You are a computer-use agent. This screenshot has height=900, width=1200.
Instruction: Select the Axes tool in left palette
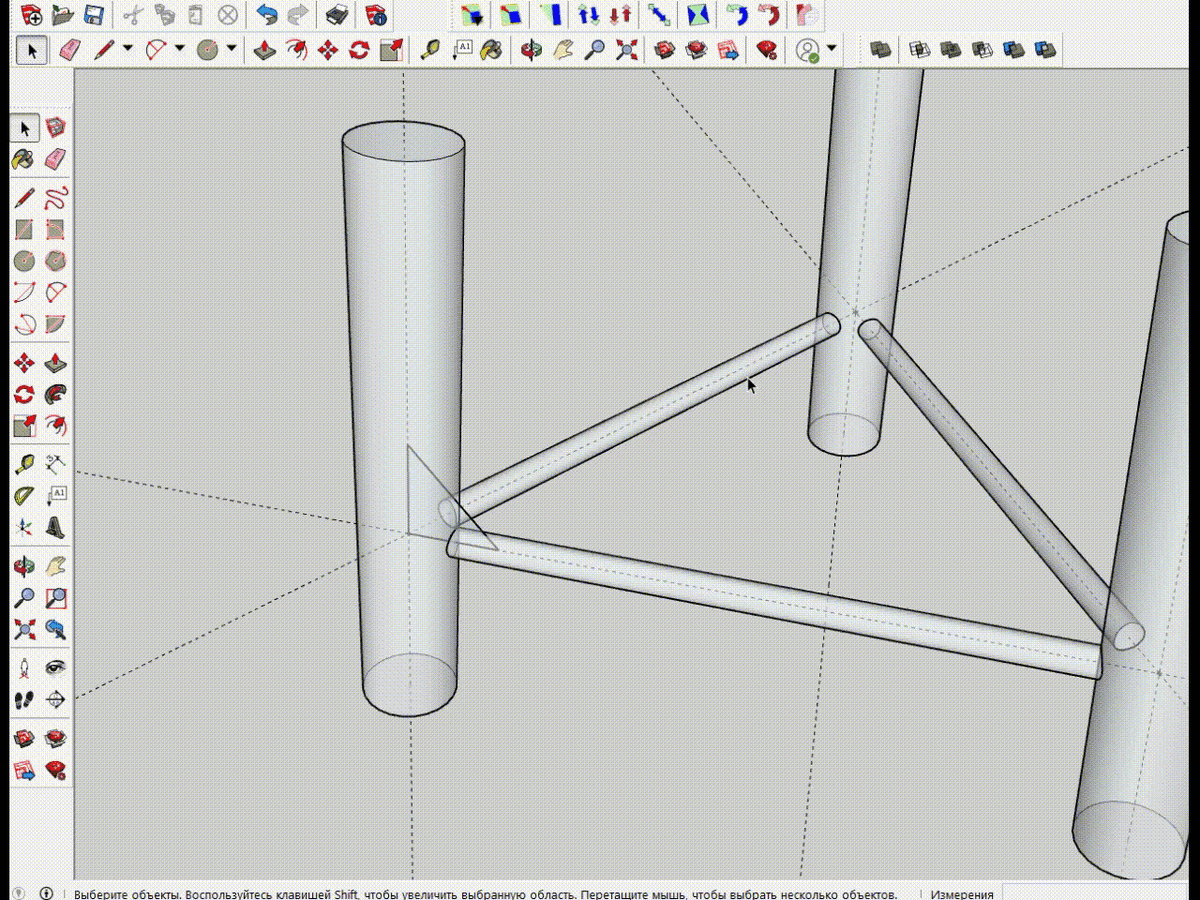pos(25,527)
